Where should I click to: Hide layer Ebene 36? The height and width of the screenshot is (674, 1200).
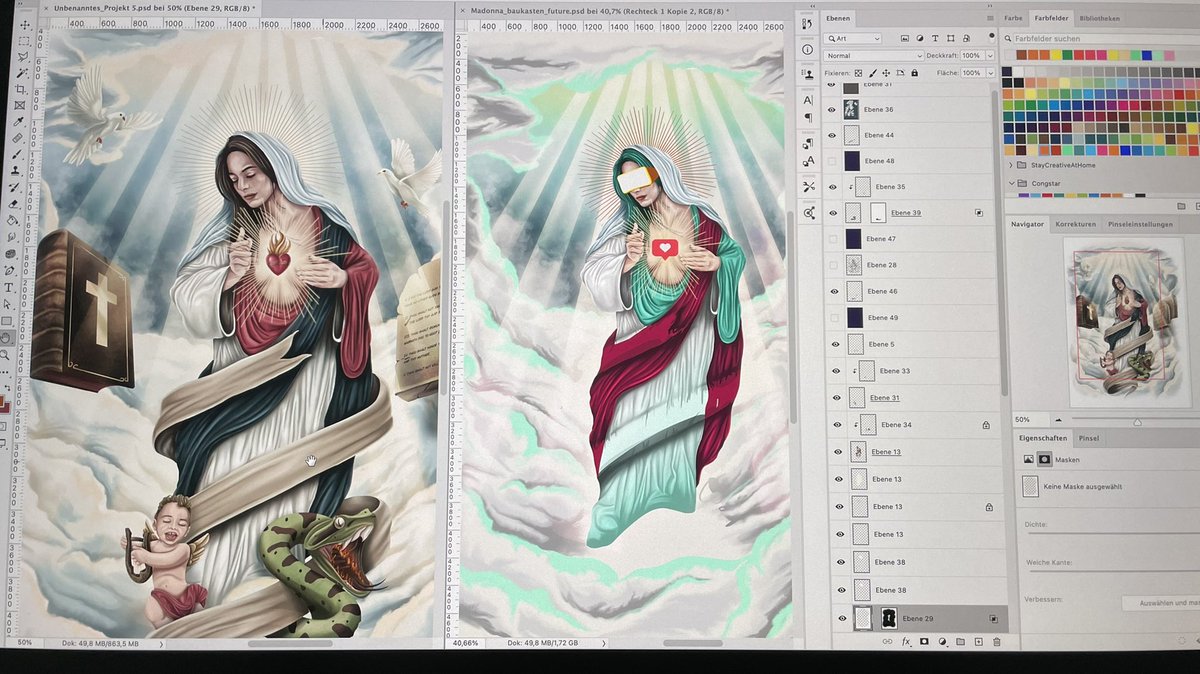point(832,110)
